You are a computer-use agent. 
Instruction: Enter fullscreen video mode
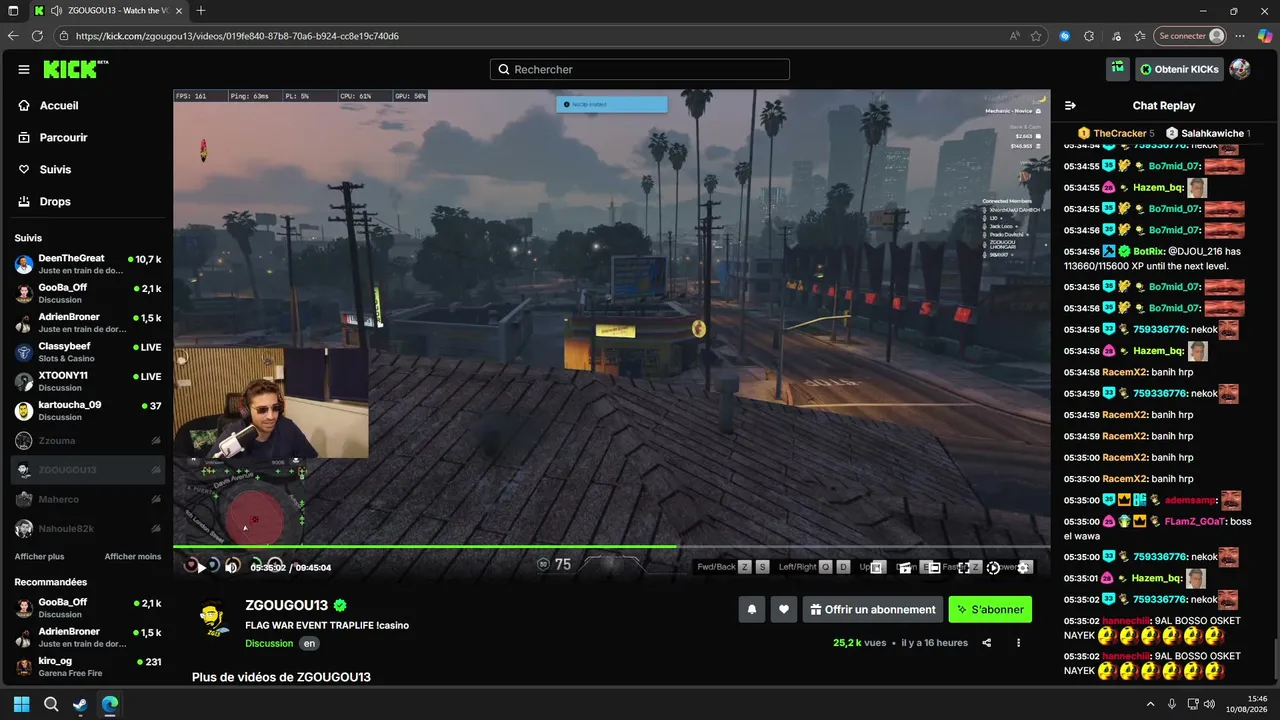[964, 567]
